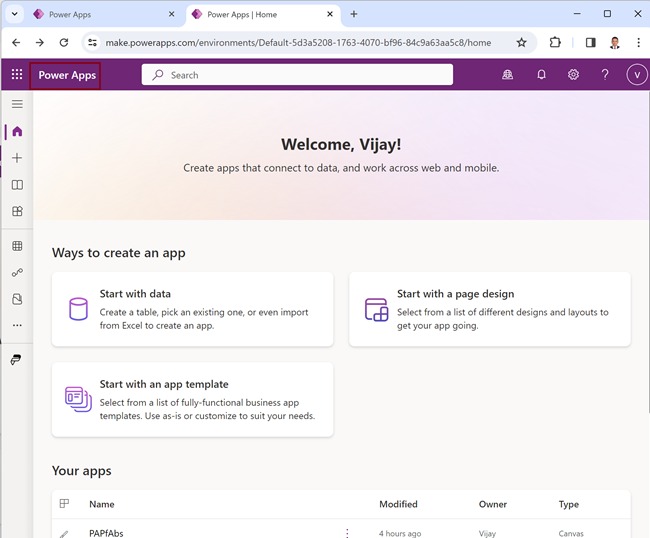Screen dimensions: 650x538
Task: Open the Settings gear in header
Action: [573, 75]
